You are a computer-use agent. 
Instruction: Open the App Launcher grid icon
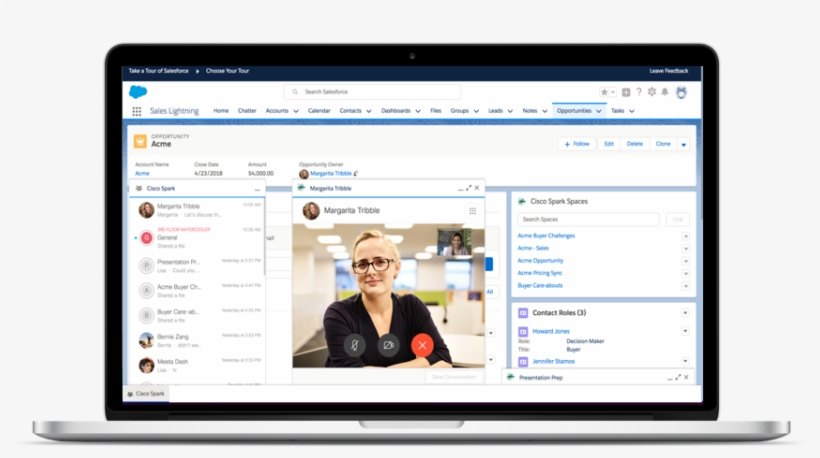(x=136, y=111)
